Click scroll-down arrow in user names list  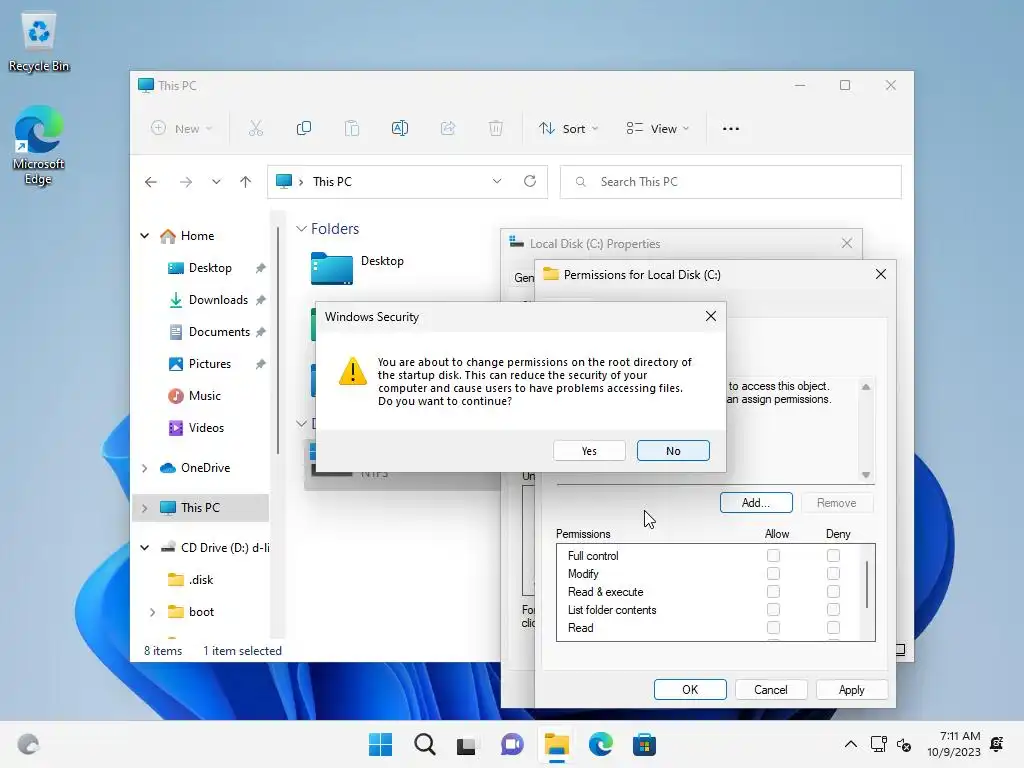pyautogui.click(x=866, y=475)
